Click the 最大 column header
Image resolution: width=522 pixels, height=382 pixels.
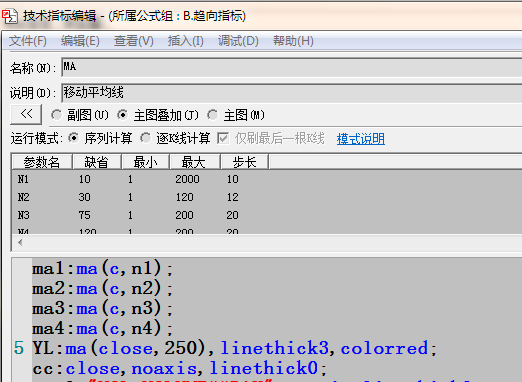click(x=195, y=162)
